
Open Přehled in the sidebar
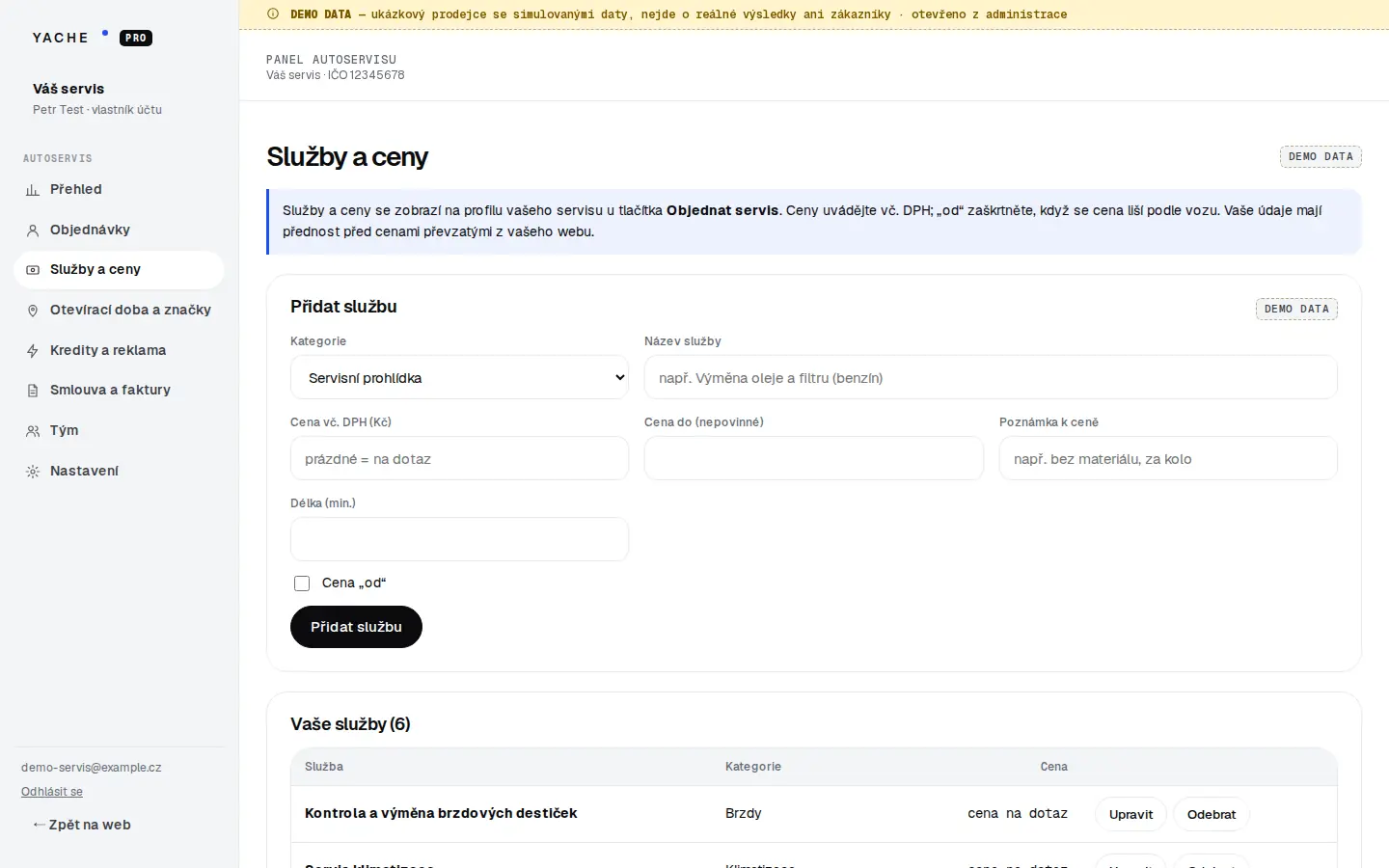119,190
